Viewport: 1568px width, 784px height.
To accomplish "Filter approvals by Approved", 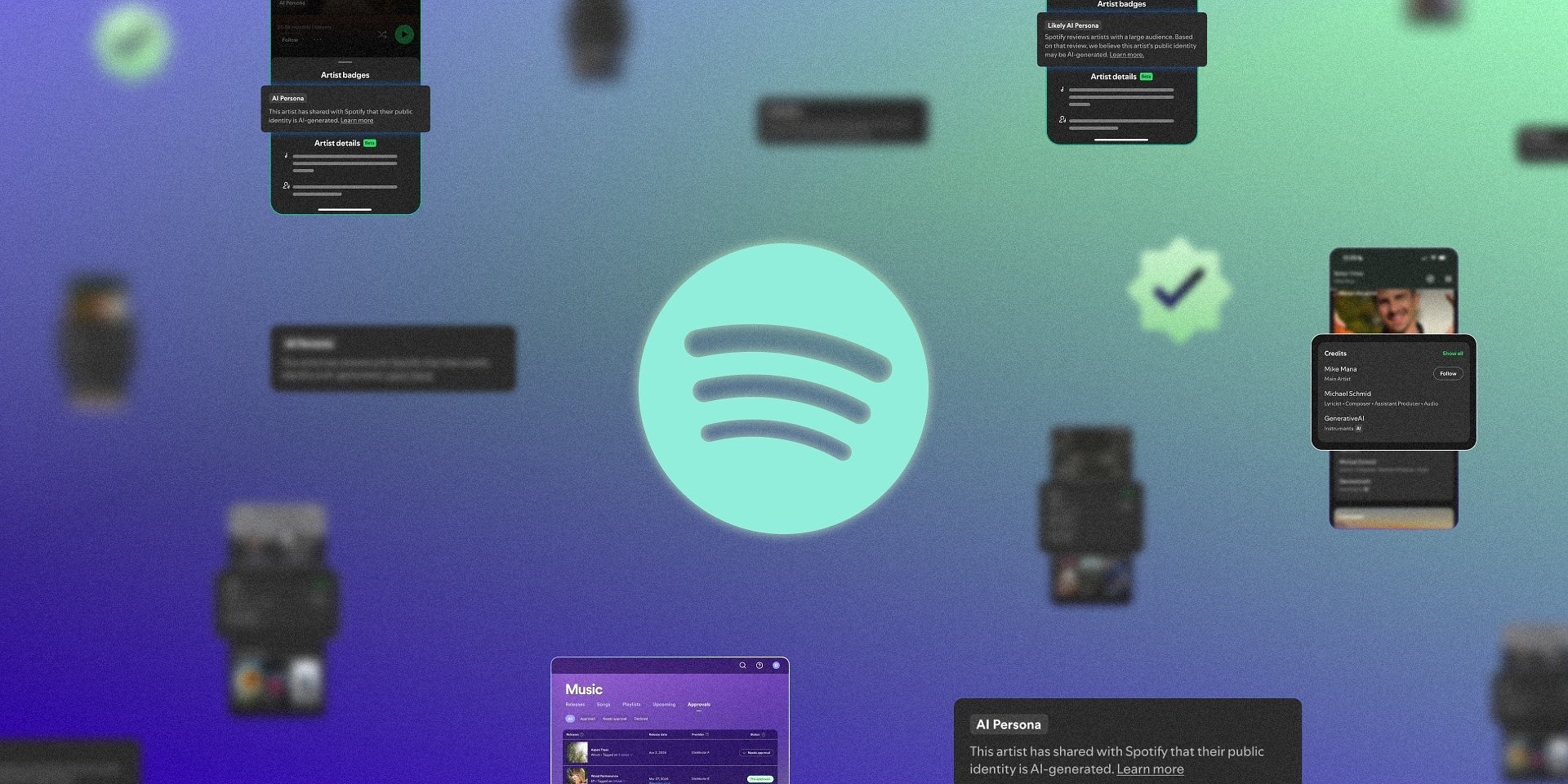I will tap(588, 719).
